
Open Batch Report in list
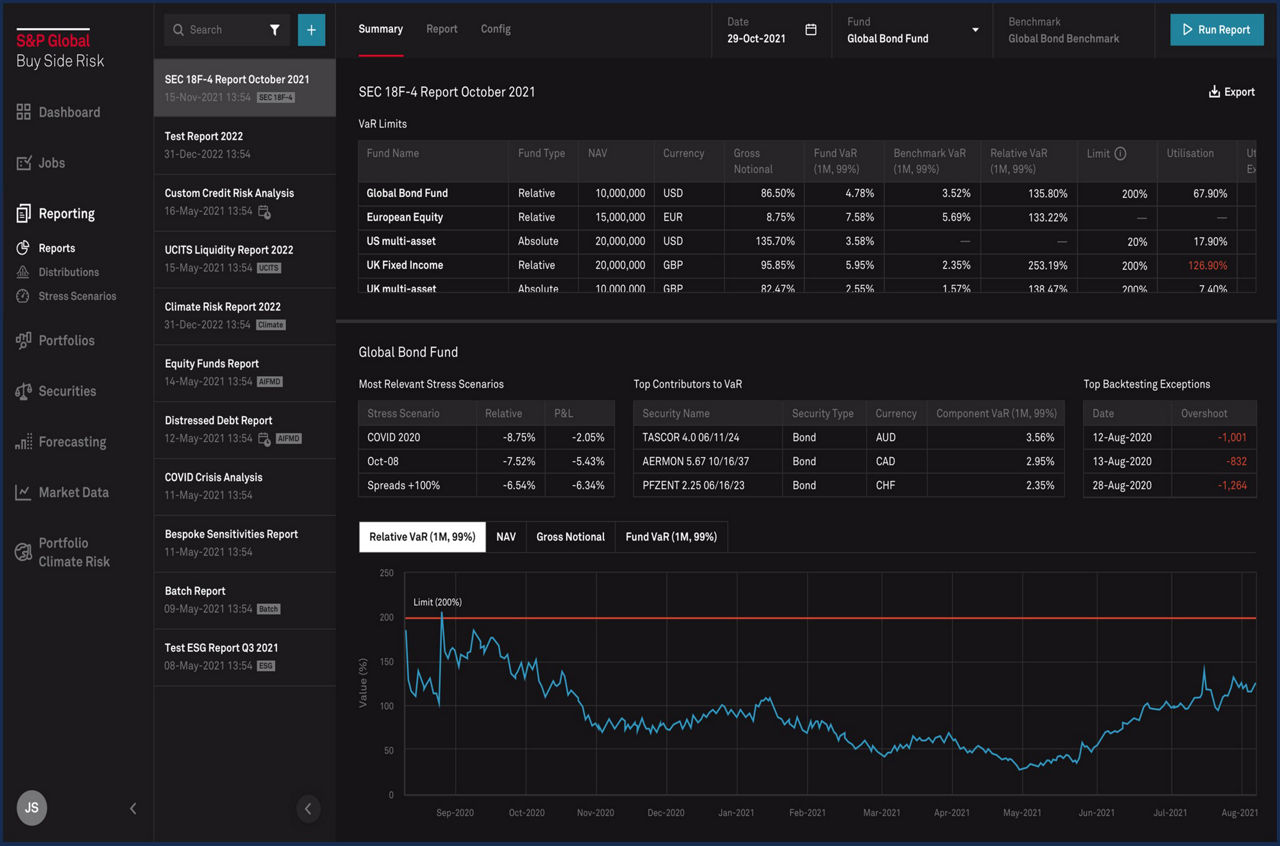(x=245, y=600)
